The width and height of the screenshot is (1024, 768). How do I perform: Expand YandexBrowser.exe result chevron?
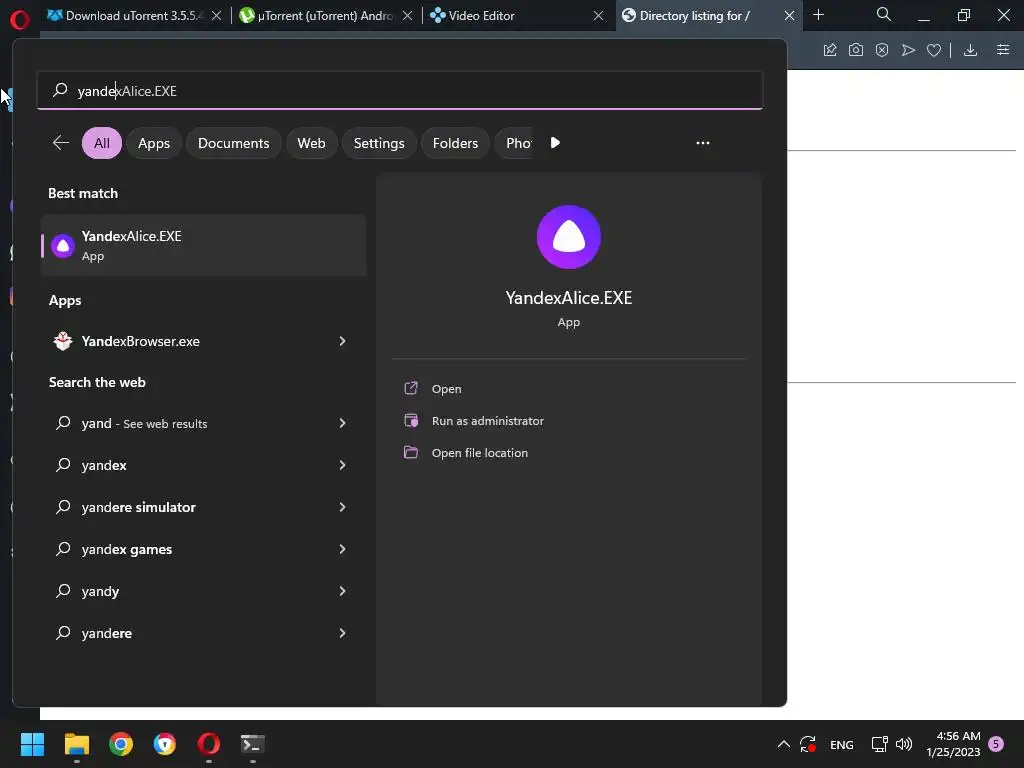[342, 341]
